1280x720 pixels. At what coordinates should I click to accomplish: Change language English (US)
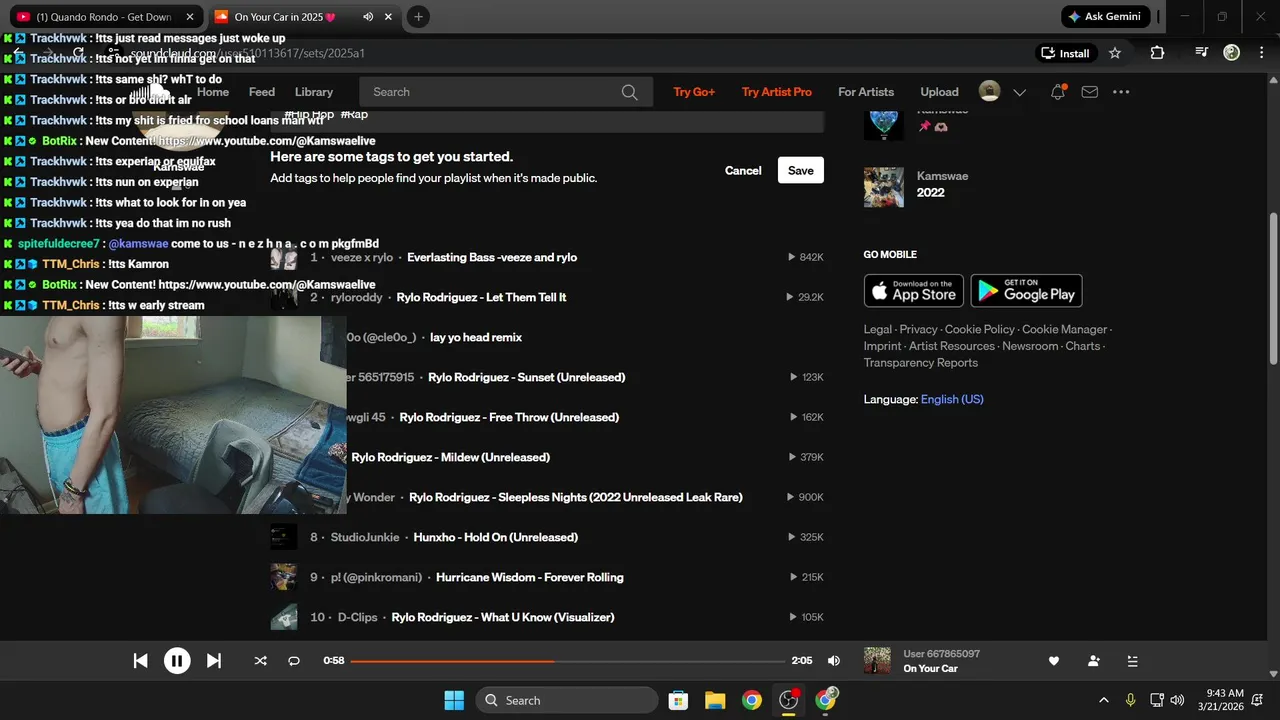pyautogui.click(x=952, y=399)
